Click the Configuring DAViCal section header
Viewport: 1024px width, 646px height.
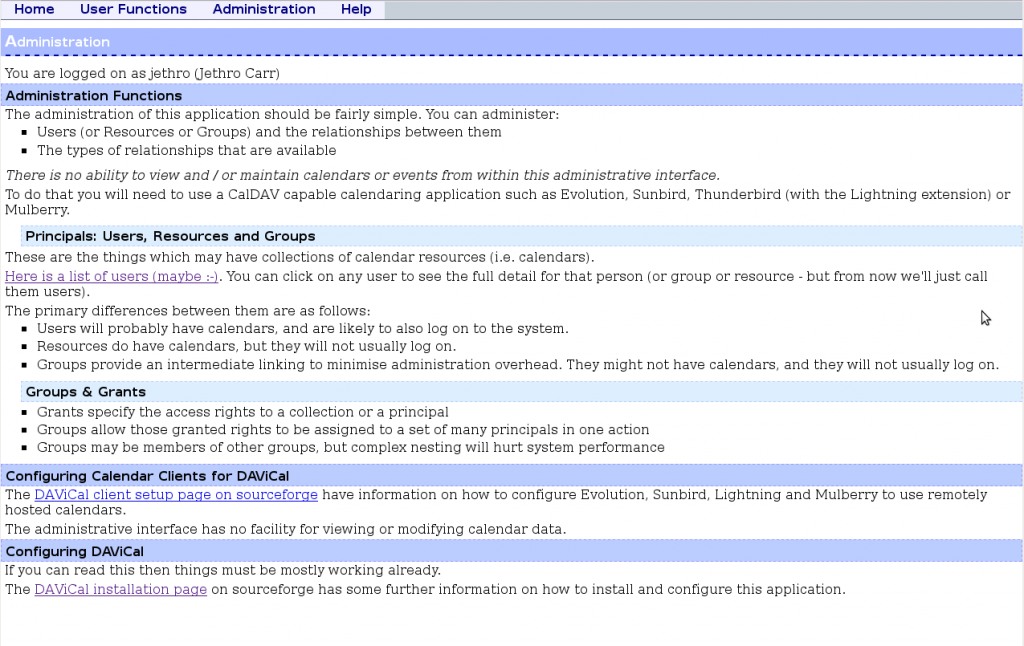pos(71,551)
